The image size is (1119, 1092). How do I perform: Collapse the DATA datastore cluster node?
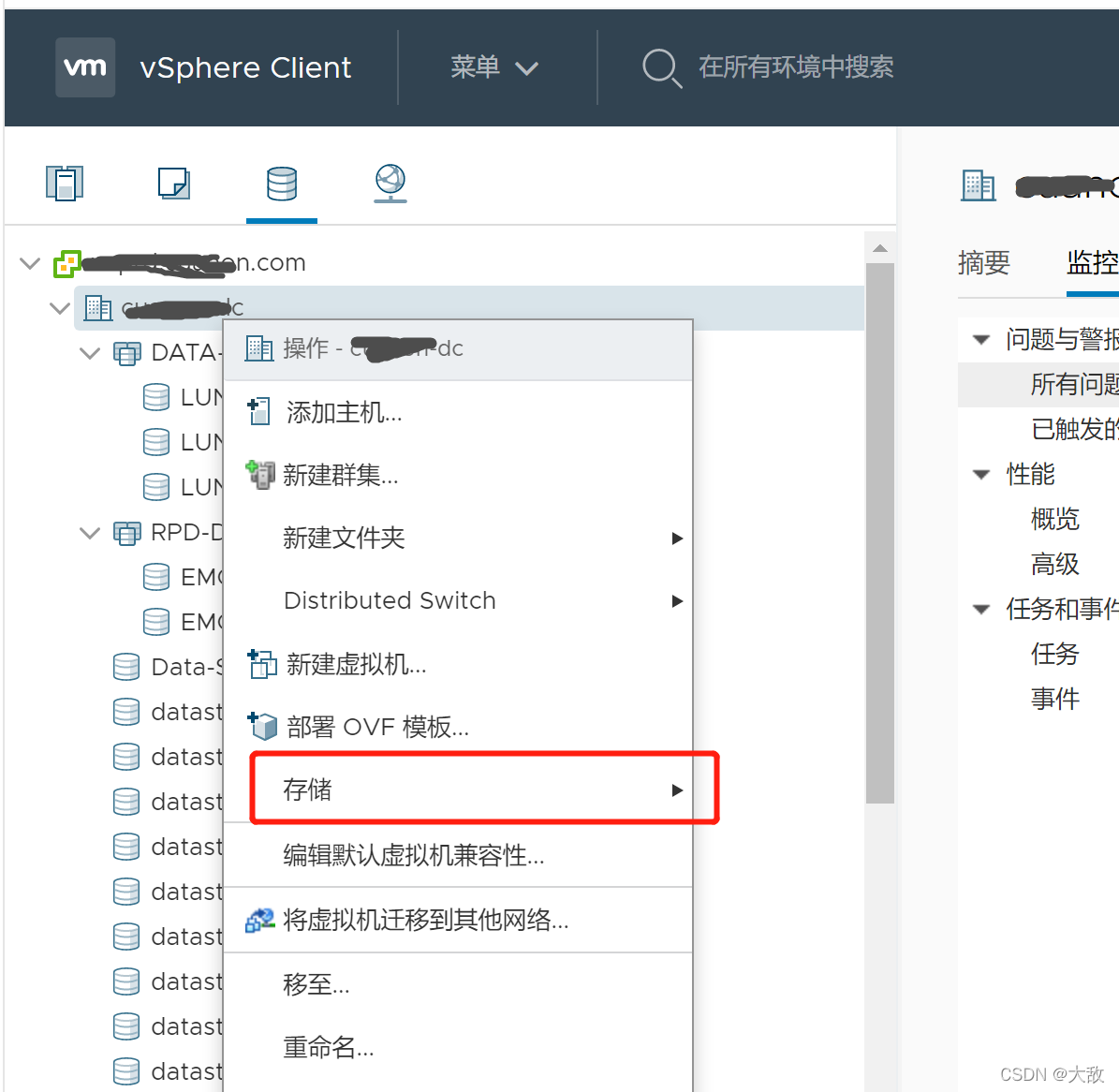[90, 352]
